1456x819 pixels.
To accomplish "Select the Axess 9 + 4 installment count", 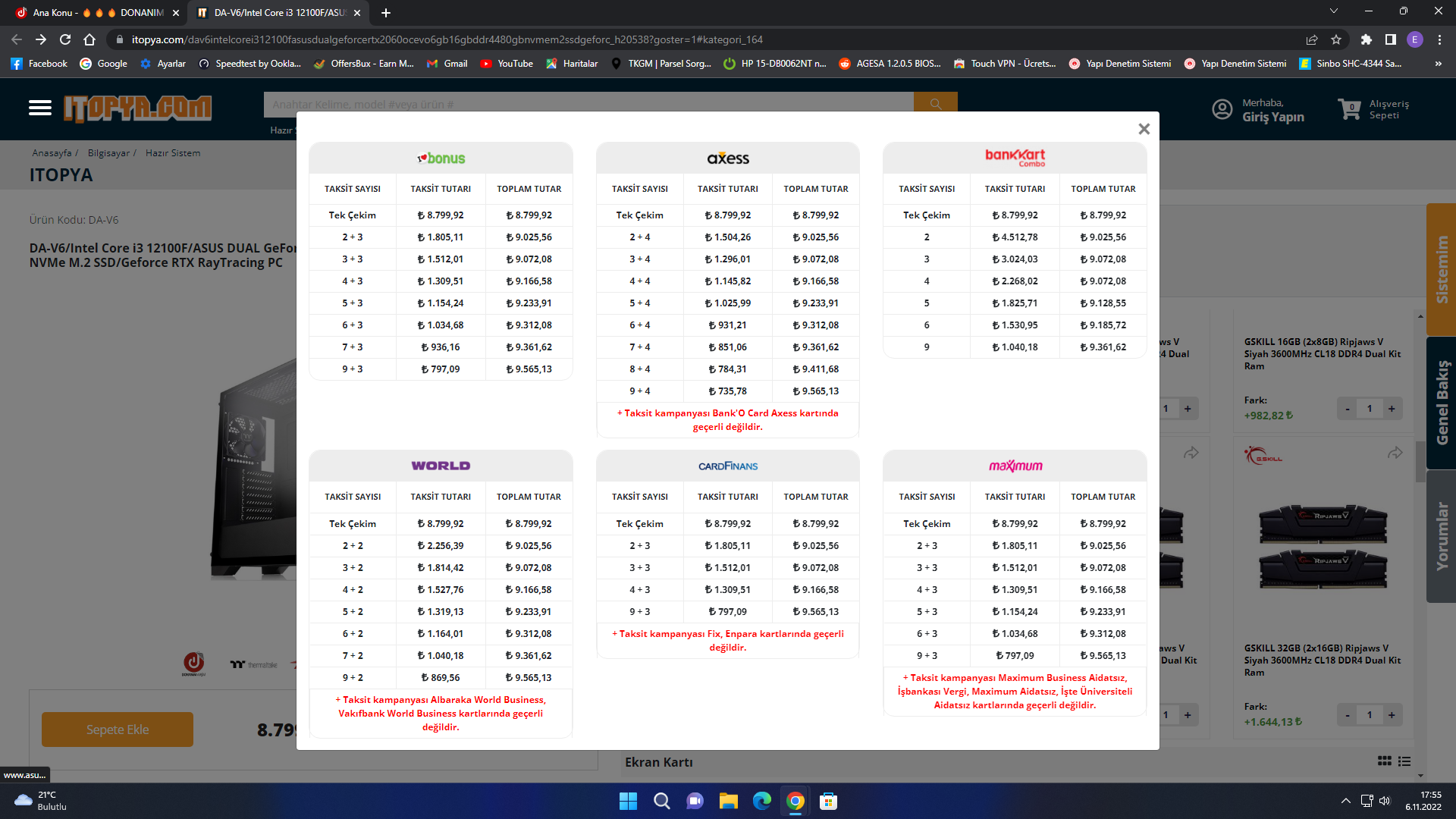I will pyautogui.click(x=639, y=391).
